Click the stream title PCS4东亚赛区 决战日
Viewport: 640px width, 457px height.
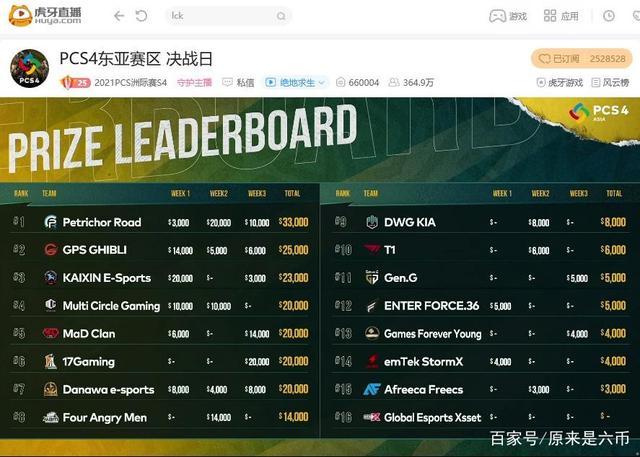pyautogui.click(x=138, y=59)
